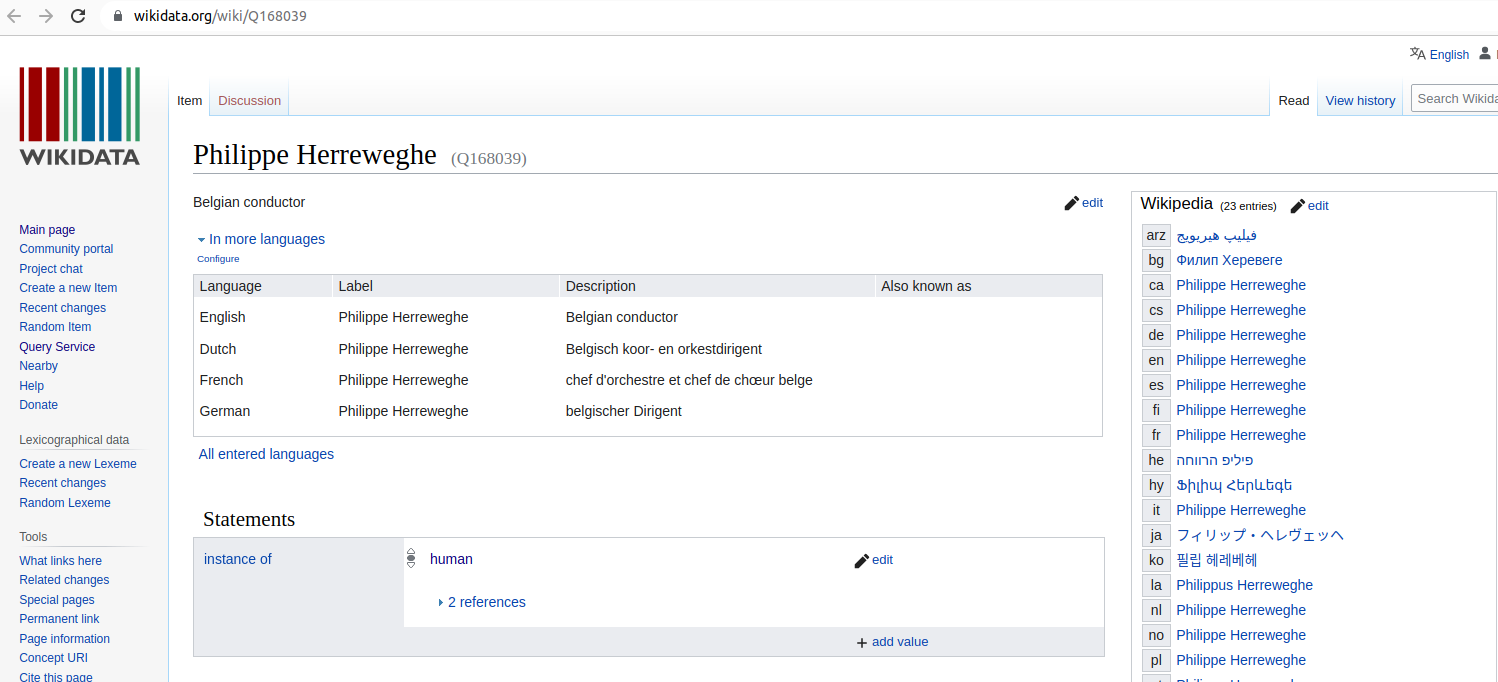The width and height of the screenshot is (1498, 682).
Task: Click the browser reload icon
Action: [78, 16]
